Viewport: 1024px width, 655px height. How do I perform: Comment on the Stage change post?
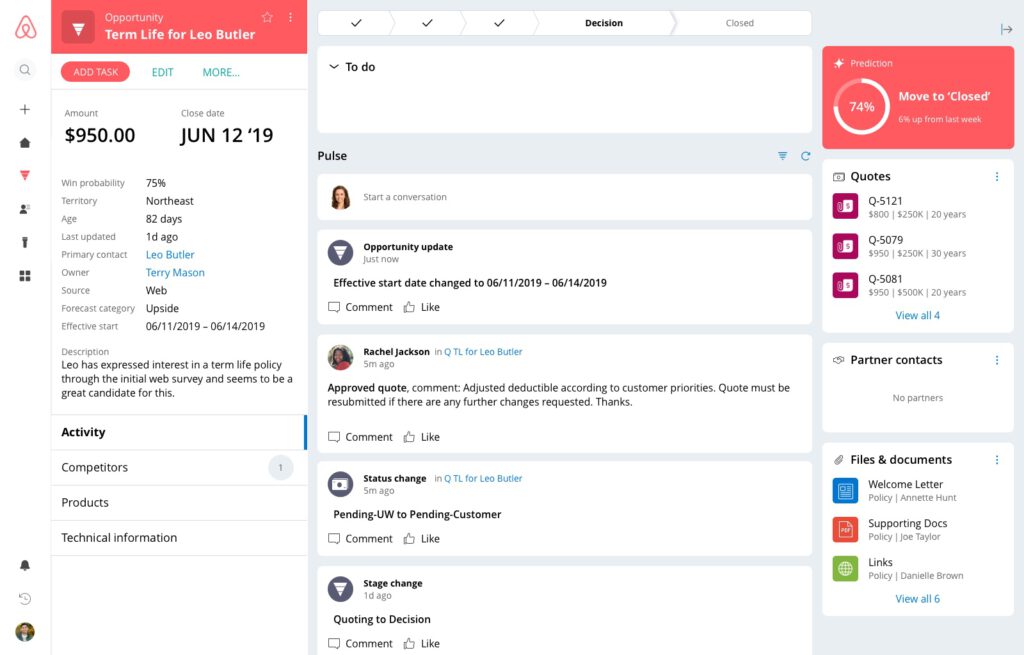[x=360, y=643]
